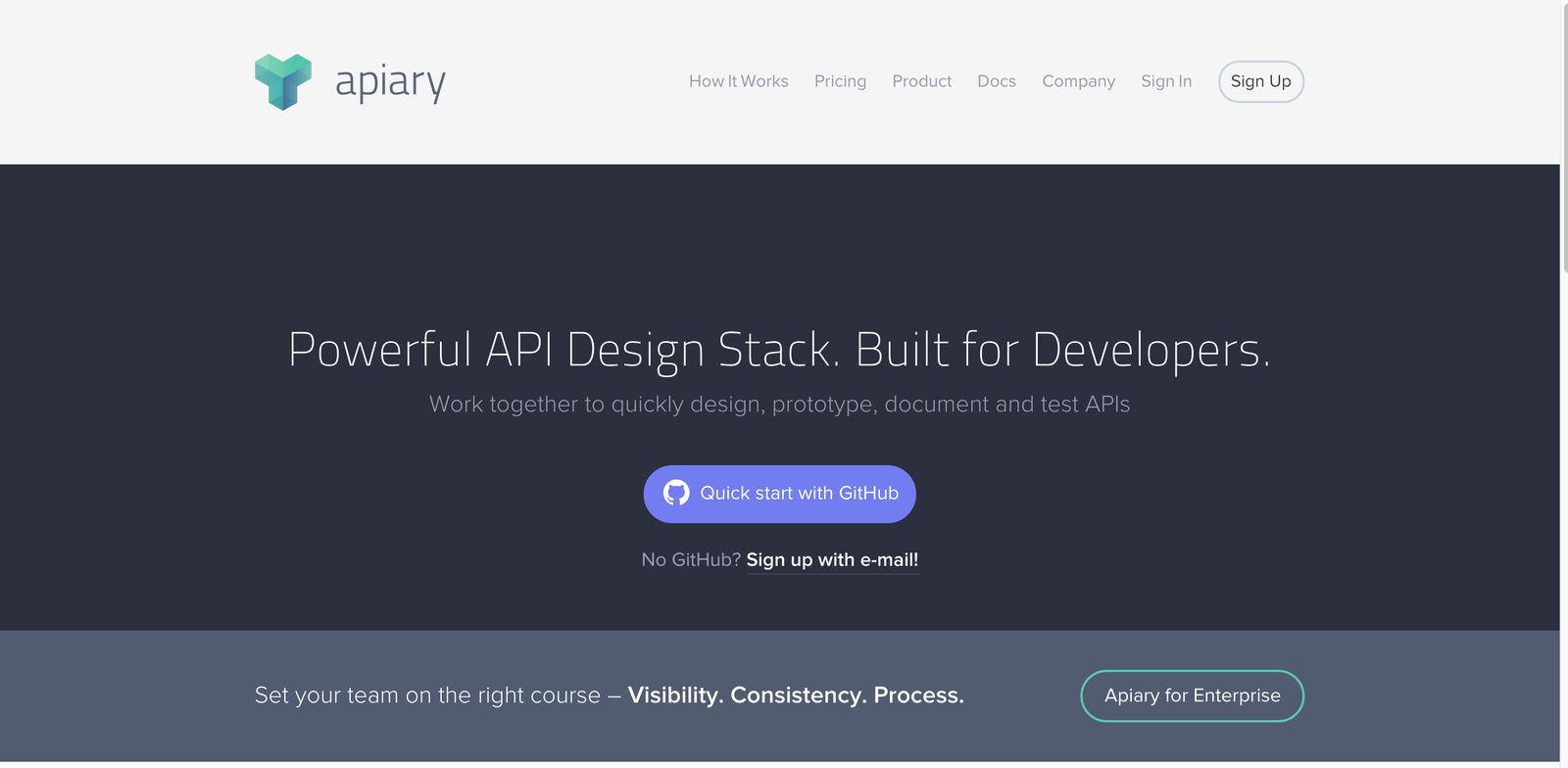Click the Sign Up button
This screenshot has height=768, width=1568.
(1261, 81)
